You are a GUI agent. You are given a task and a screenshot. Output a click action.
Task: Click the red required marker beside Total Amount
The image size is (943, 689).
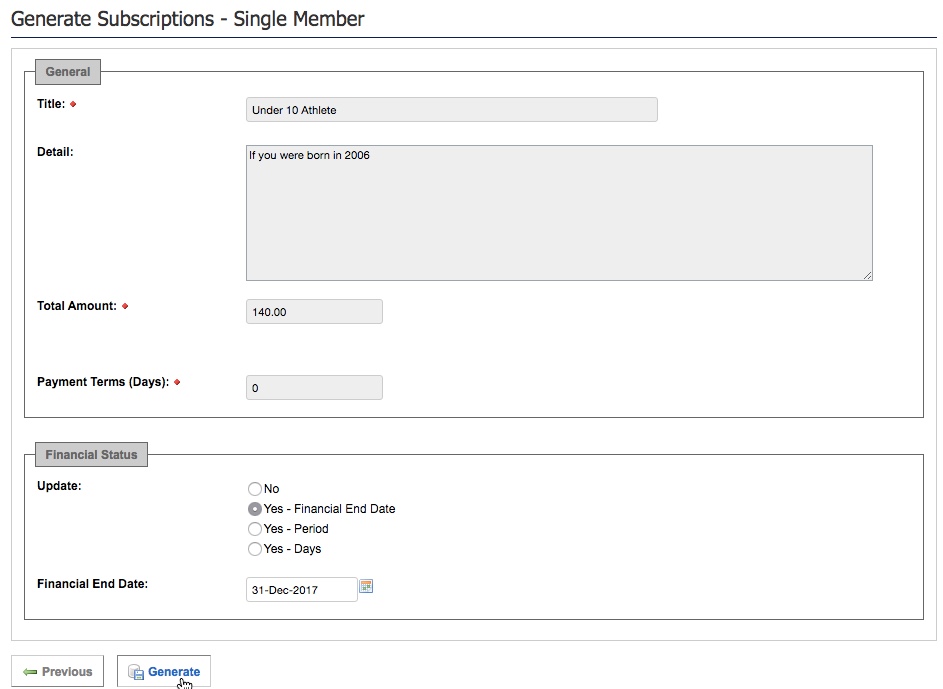click(x=125, y=306)
